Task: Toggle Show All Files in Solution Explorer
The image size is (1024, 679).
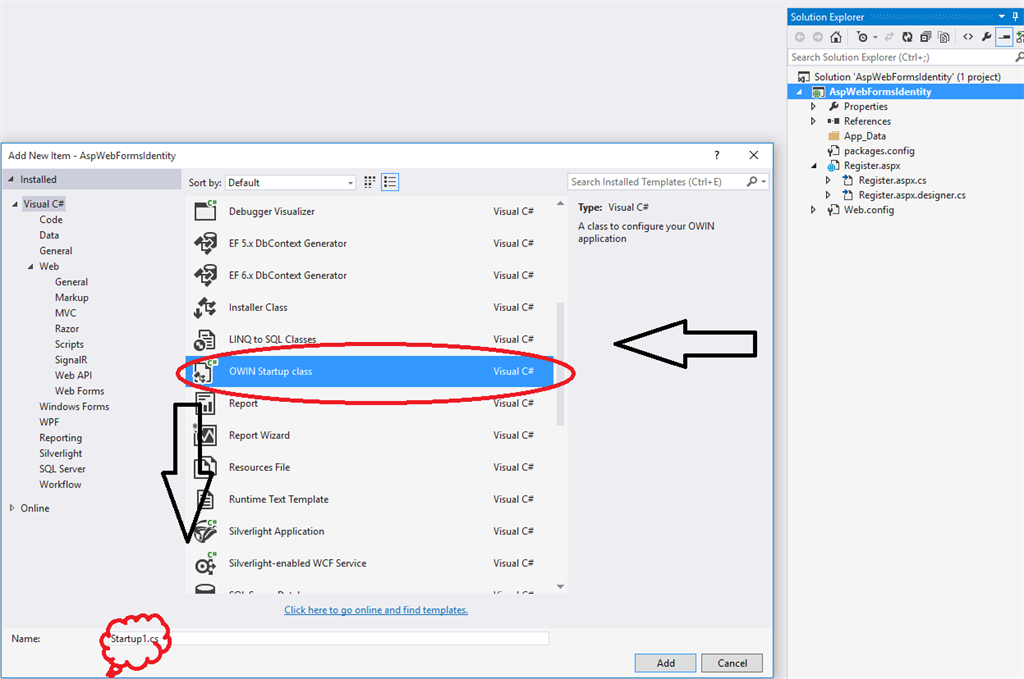Action: (944, 37)
